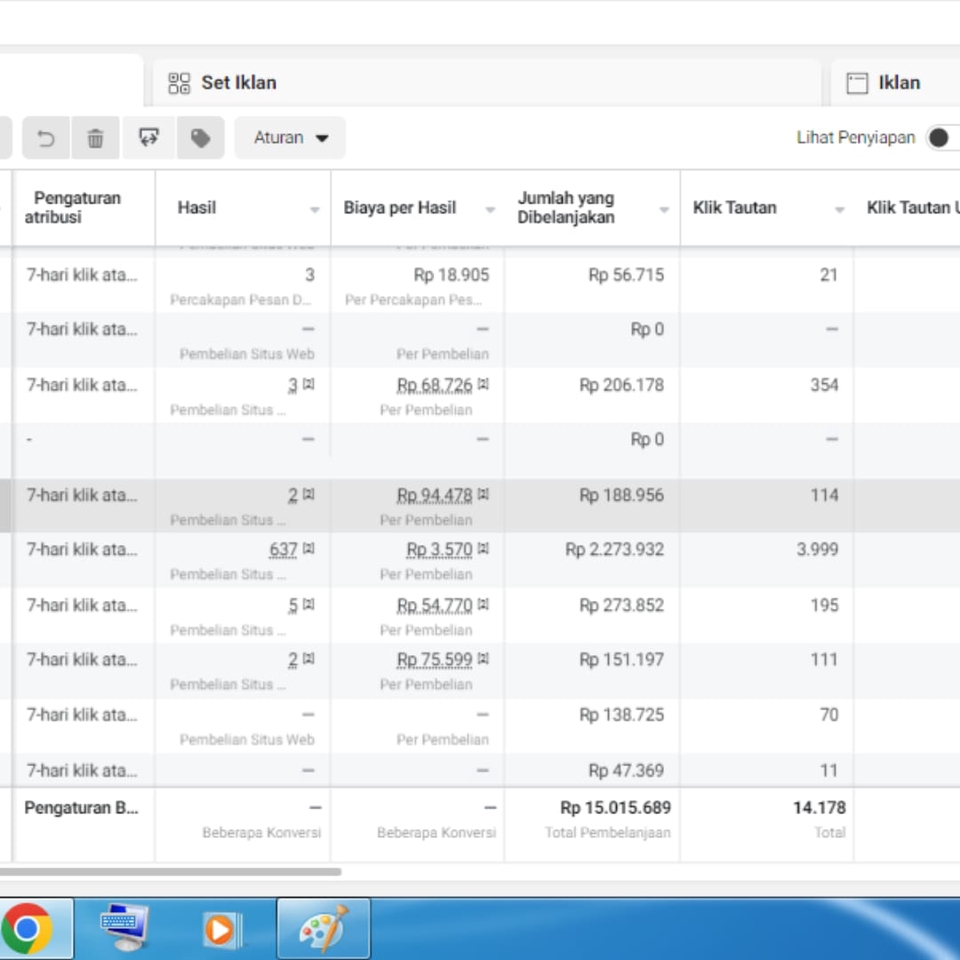
Task: Open the Aturan dropdown
Action: 290,138
